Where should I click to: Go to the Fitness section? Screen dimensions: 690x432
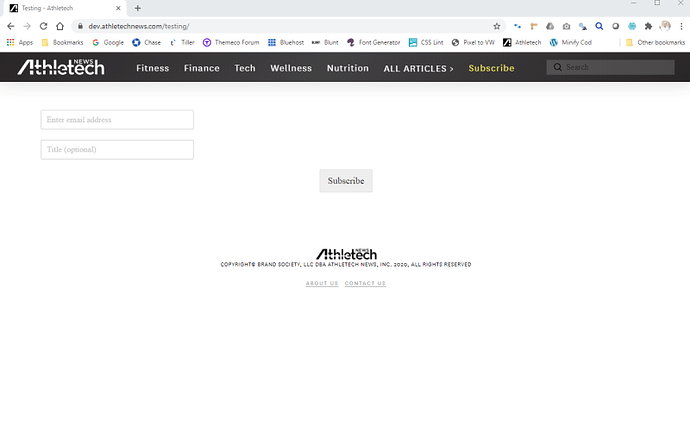[x=153, y=68]
